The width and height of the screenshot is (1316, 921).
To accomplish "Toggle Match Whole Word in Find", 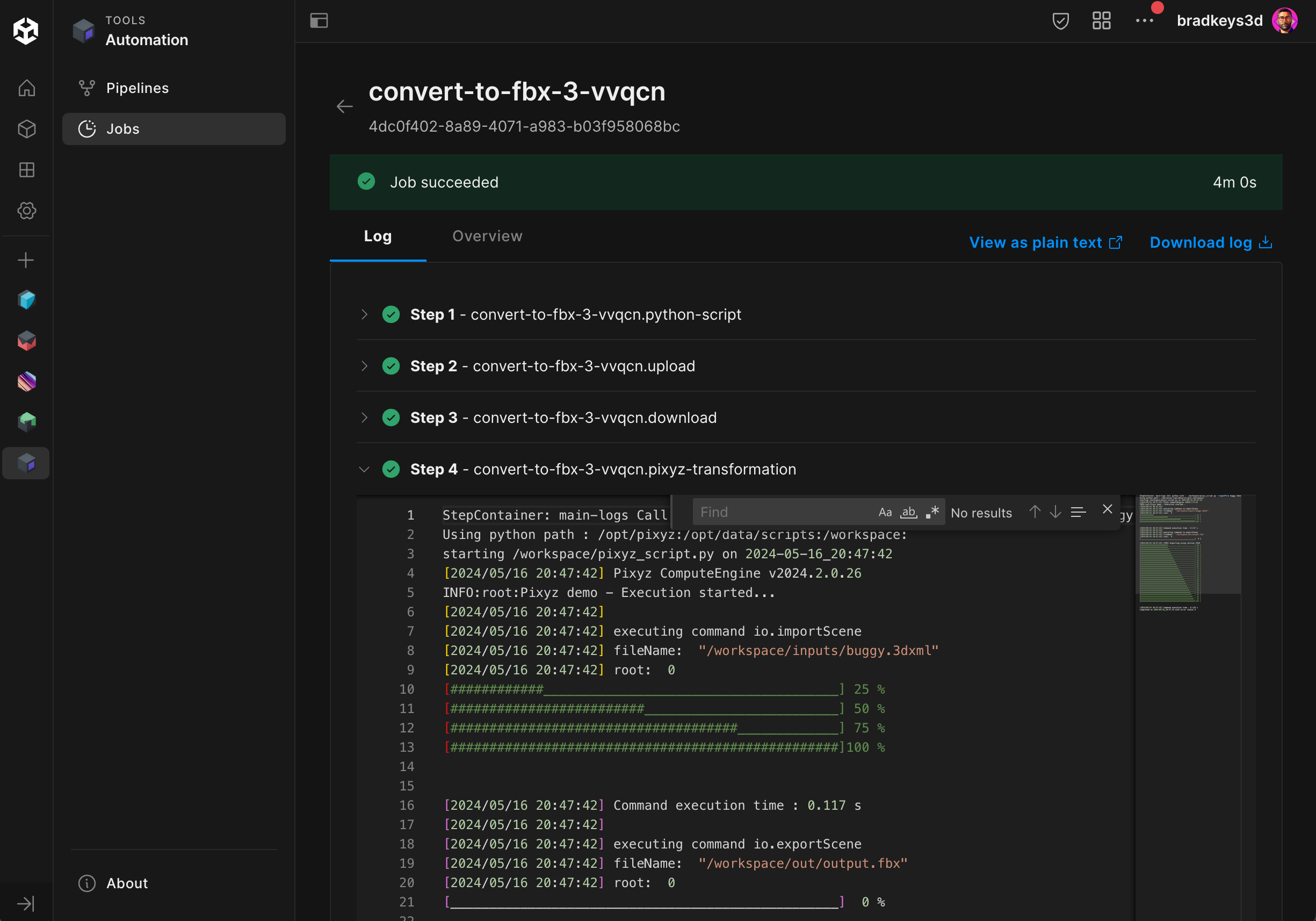I will tap(908, 512).
